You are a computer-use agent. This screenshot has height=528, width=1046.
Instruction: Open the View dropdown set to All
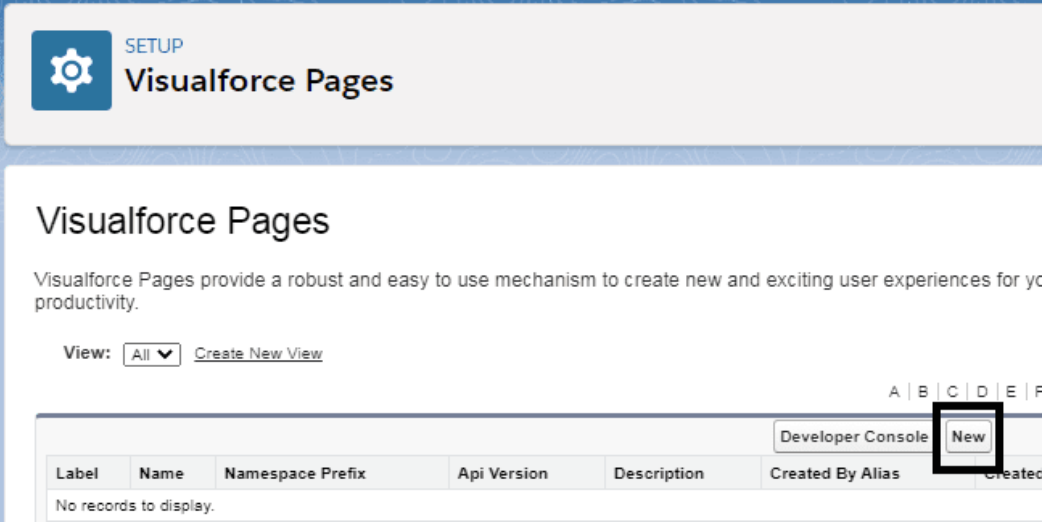tap(152, 354)
